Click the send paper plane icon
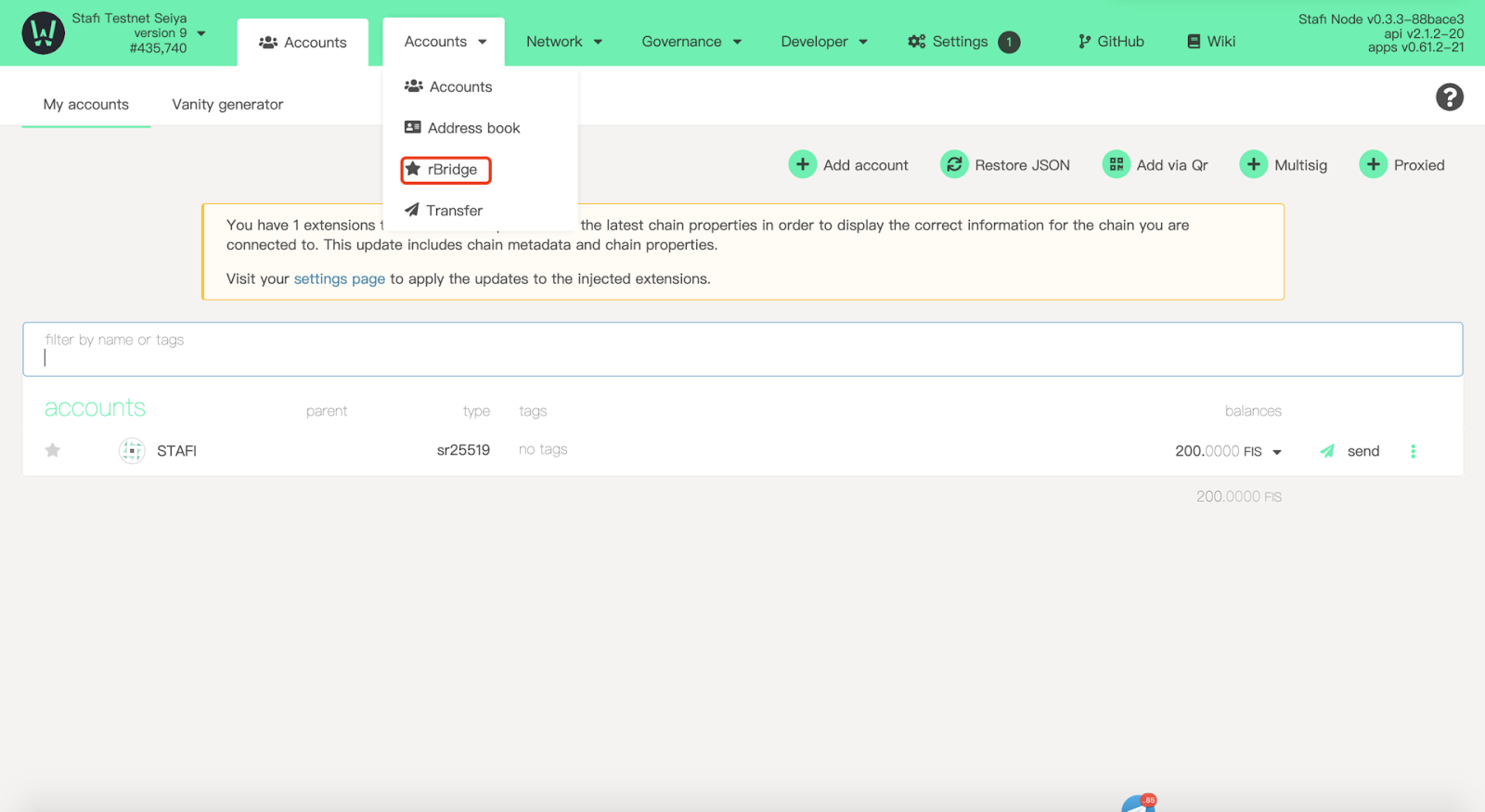 tap(1327, 451)
